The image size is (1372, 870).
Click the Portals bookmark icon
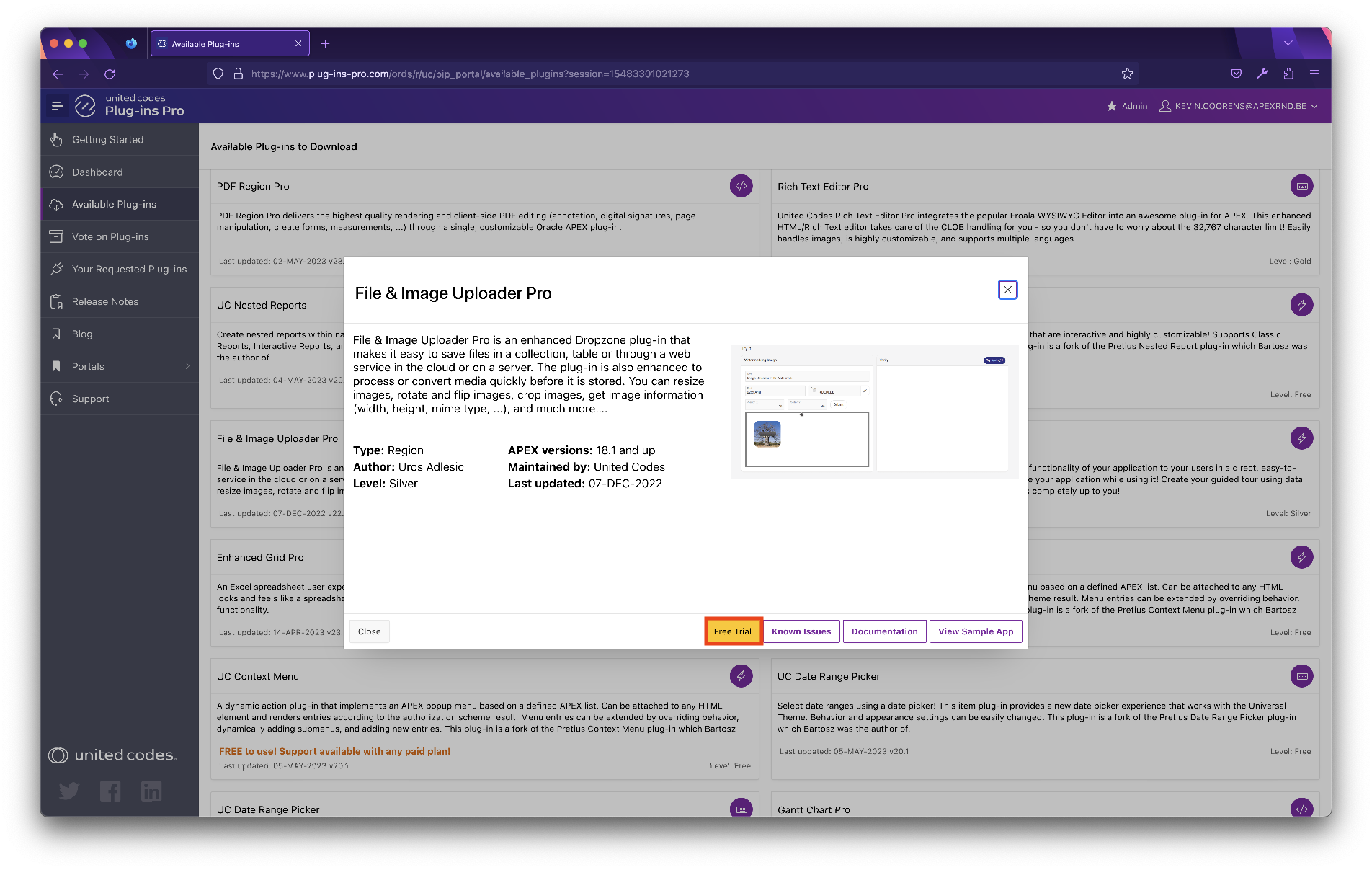click(56, 366)
